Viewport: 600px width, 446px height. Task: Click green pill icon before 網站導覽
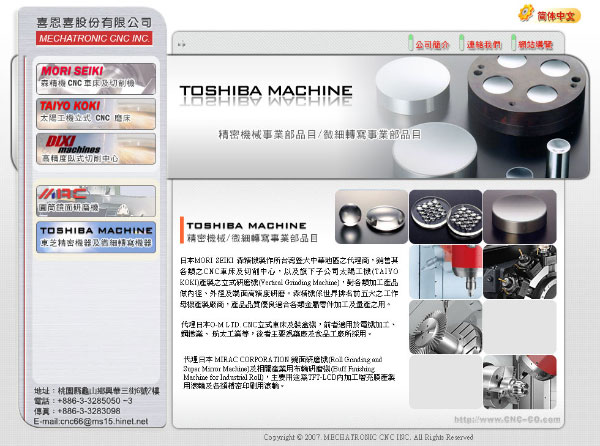(514, 42)
